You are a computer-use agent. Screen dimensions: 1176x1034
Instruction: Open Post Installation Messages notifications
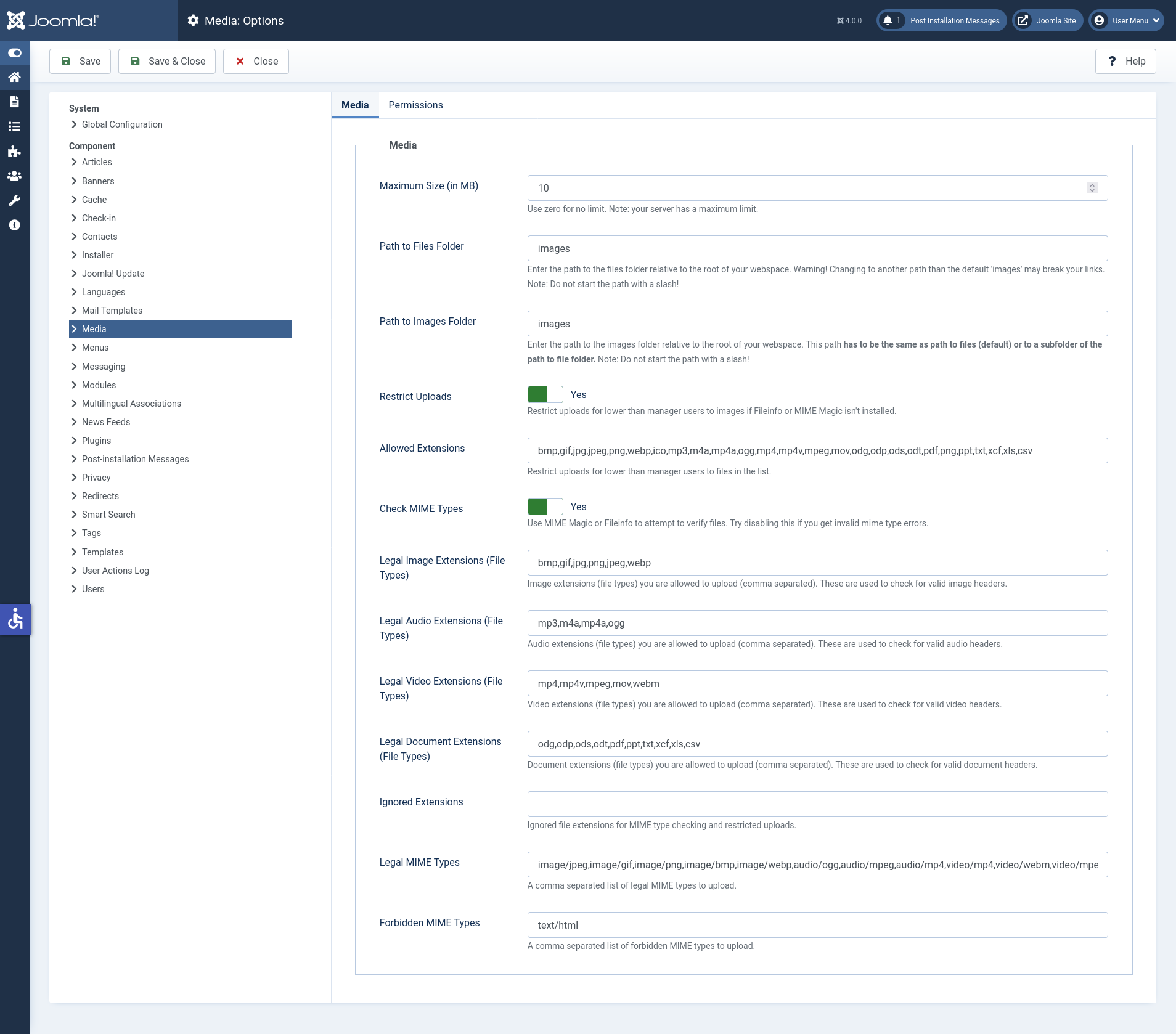[941, 20]
